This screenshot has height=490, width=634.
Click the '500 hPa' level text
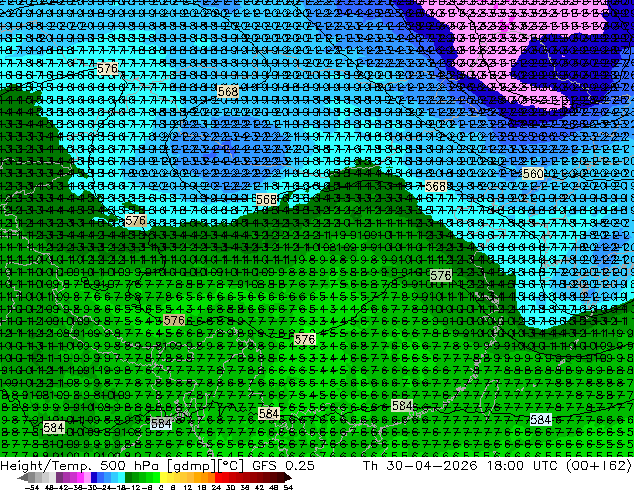129,465
